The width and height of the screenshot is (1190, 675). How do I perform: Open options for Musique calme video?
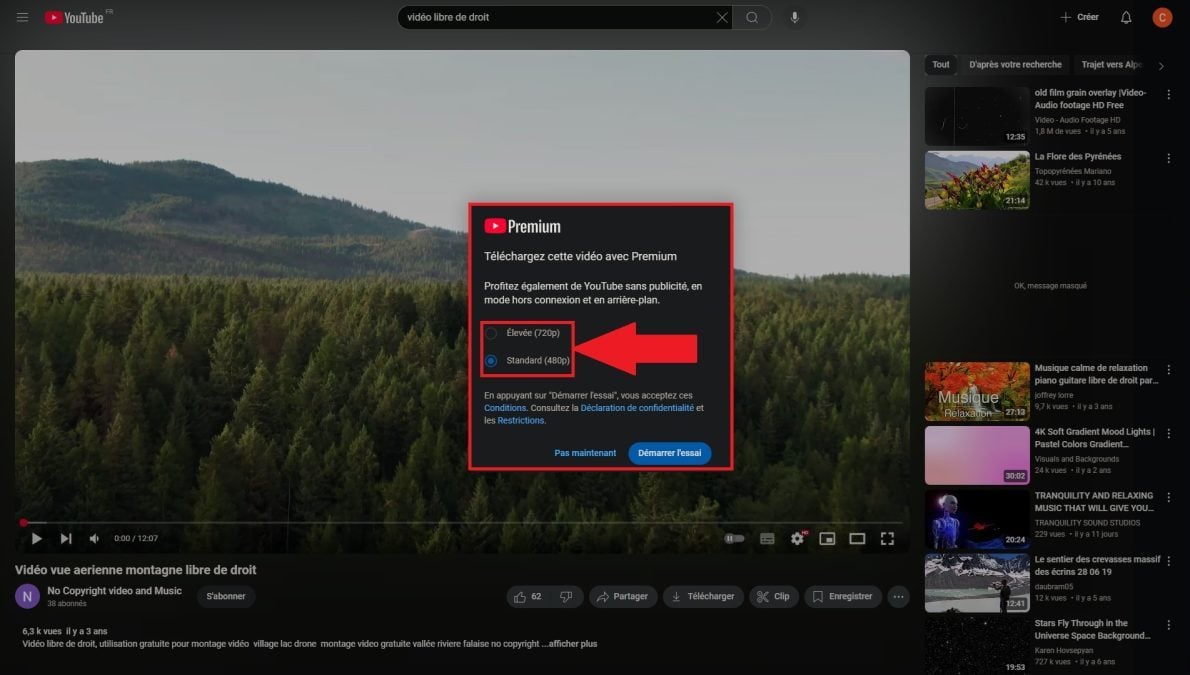[x=1169, y=370]
